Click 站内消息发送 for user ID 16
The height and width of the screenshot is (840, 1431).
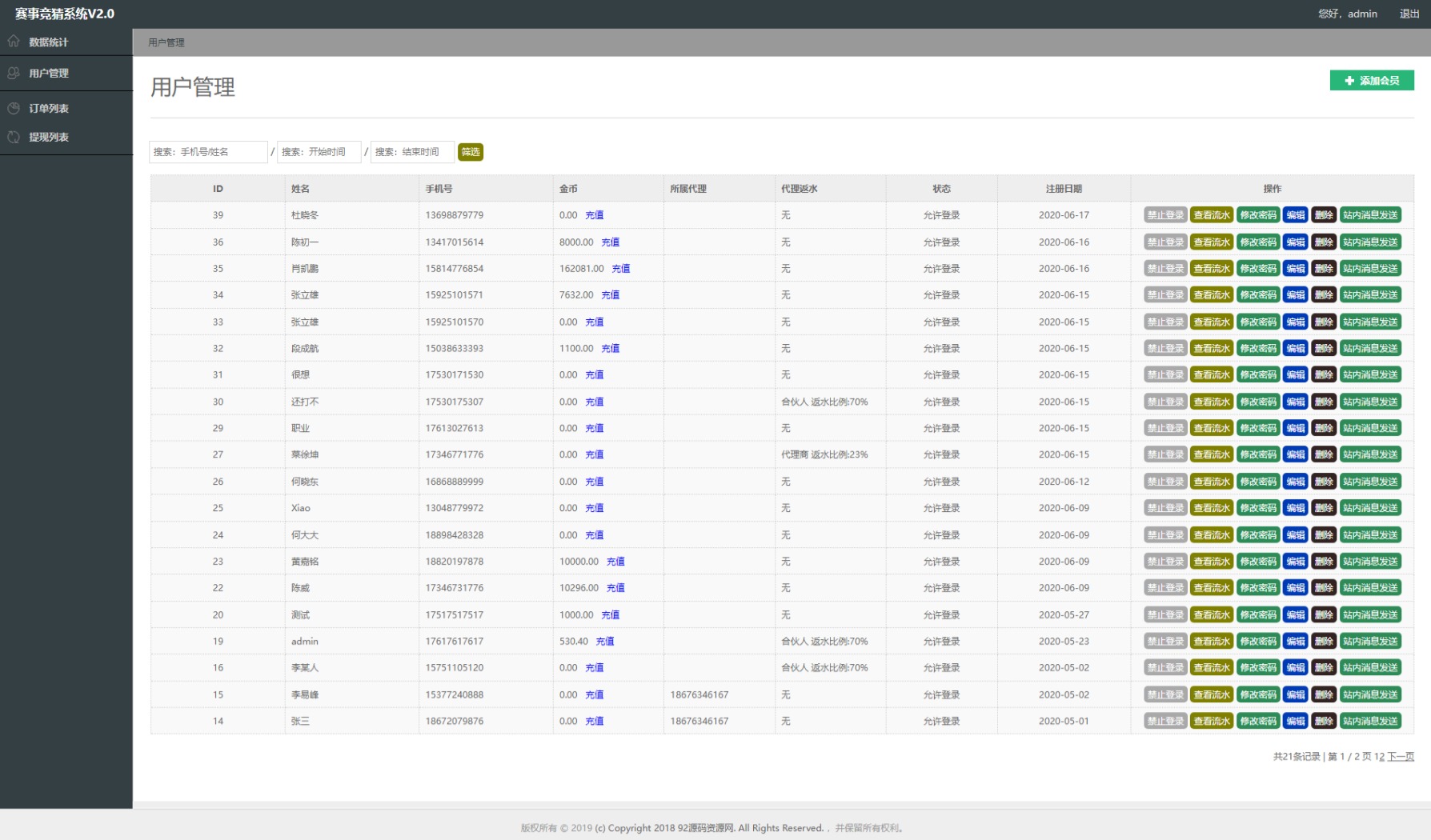click(1370, 668)
